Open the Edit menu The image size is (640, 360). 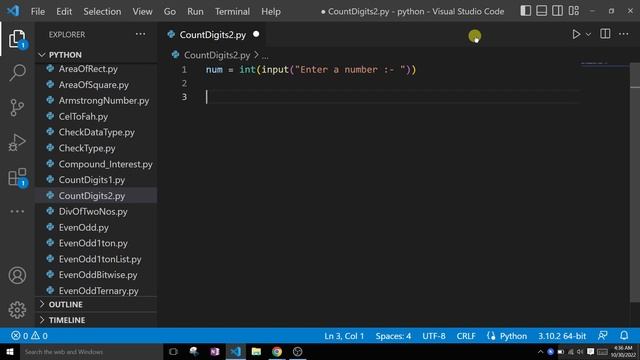click(x=64, y=11)
